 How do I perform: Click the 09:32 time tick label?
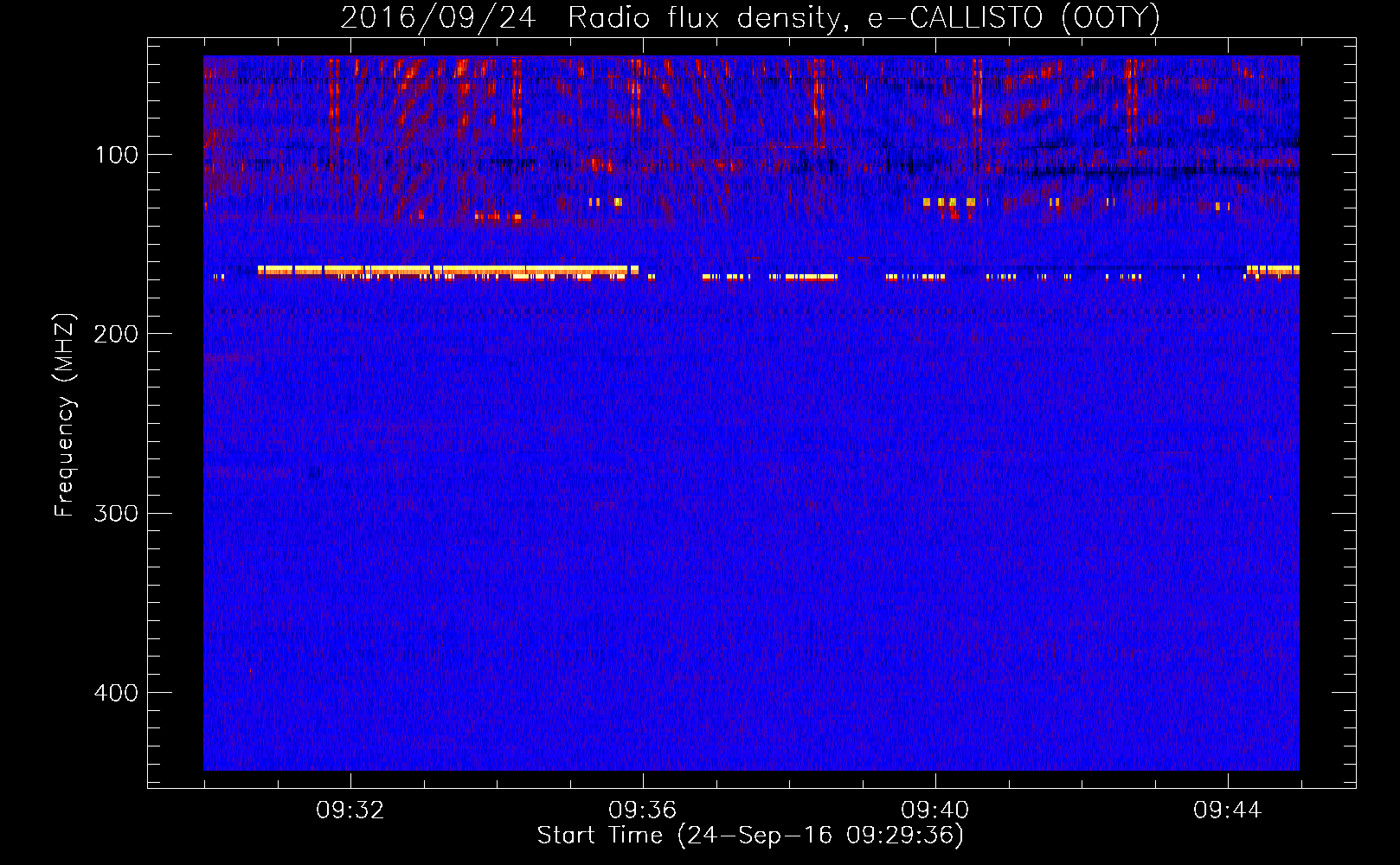[x=350, y=811]
